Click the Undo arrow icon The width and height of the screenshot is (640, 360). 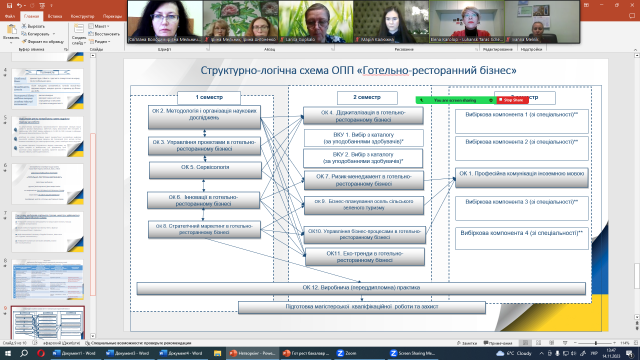pyautogui.click(x=19, y=5)
